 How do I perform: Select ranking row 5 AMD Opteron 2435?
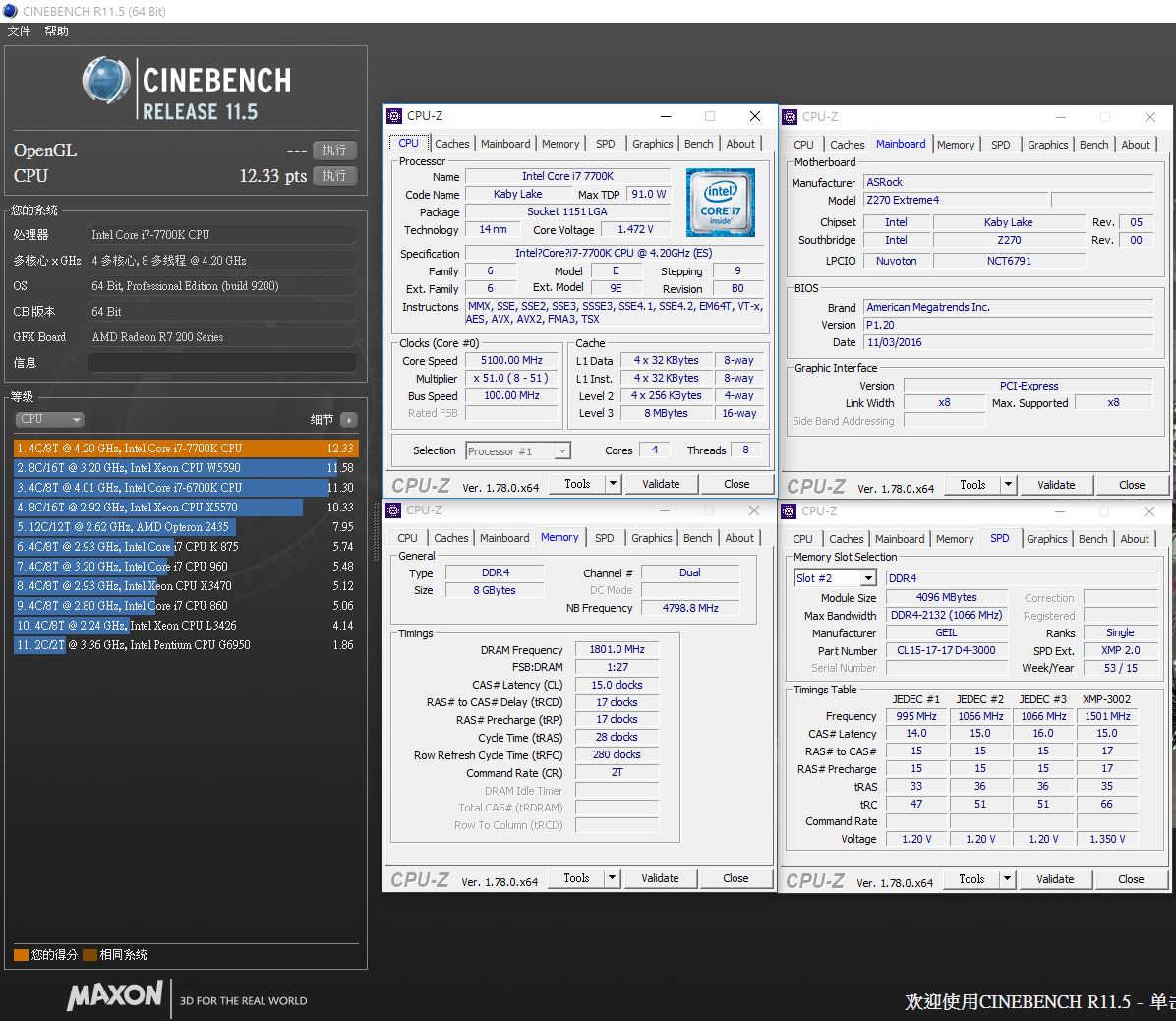point(186,526)
